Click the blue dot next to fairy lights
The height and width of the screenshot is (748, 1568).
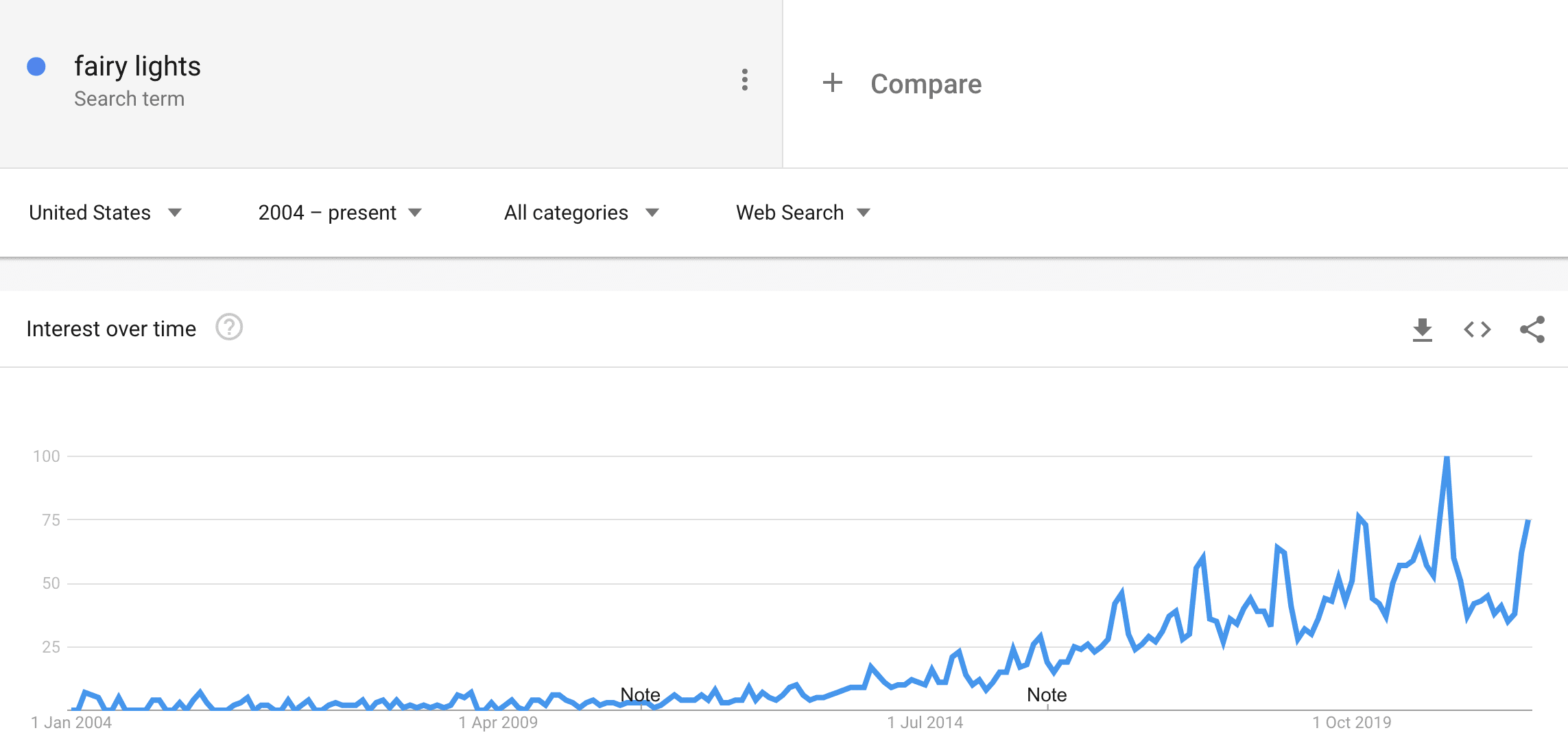point(36,67)
